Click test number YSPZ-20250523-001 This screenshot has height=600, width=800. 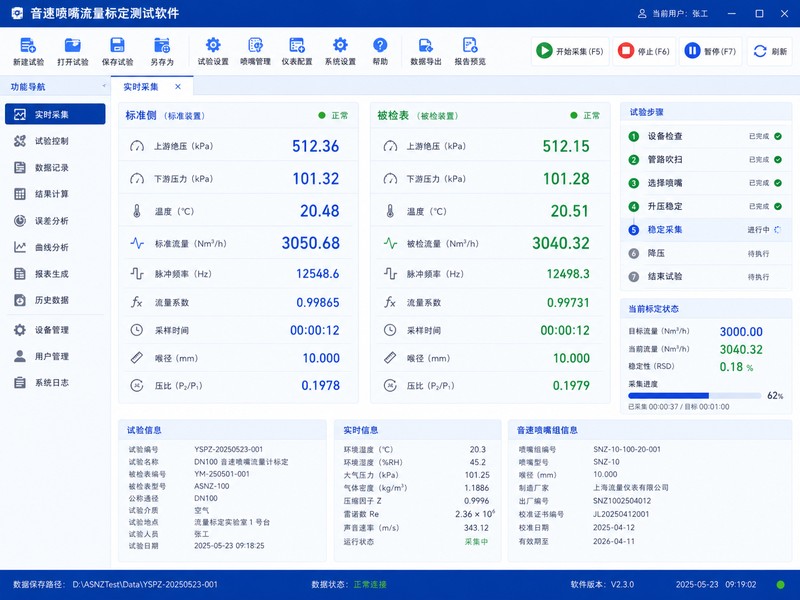(229, 449)
